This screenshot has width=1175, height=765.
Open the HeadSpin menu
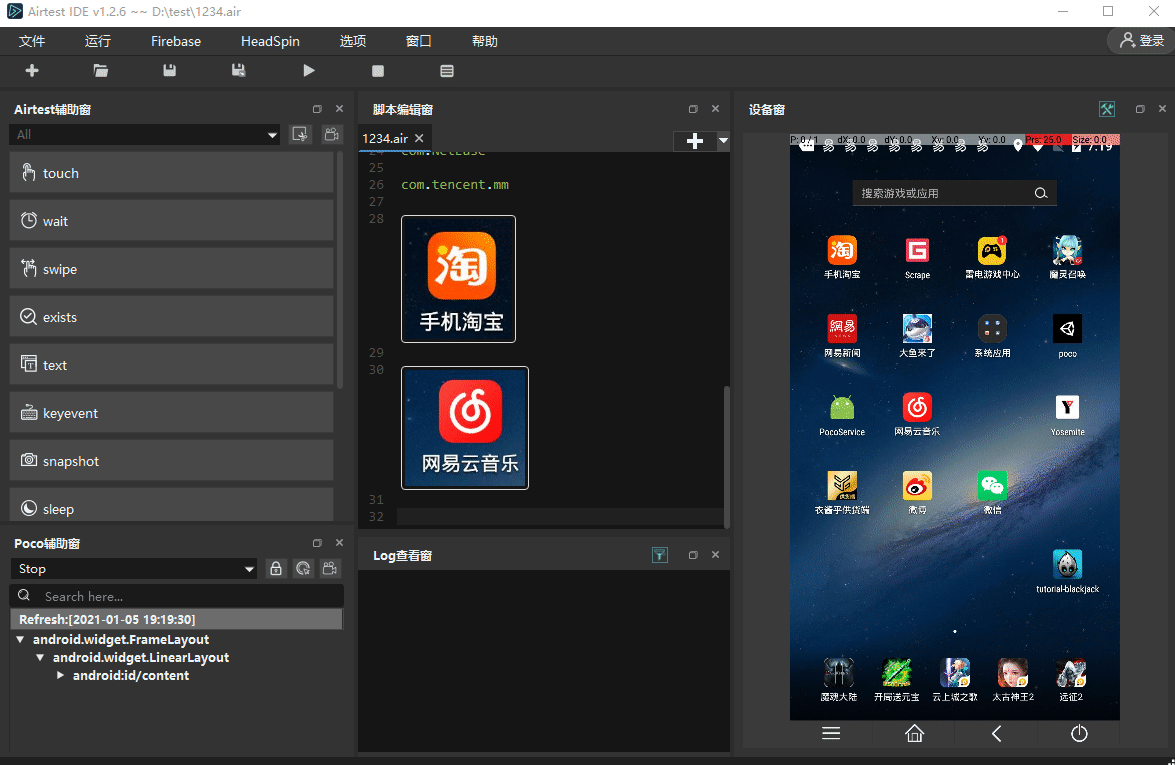pos(271,41)
